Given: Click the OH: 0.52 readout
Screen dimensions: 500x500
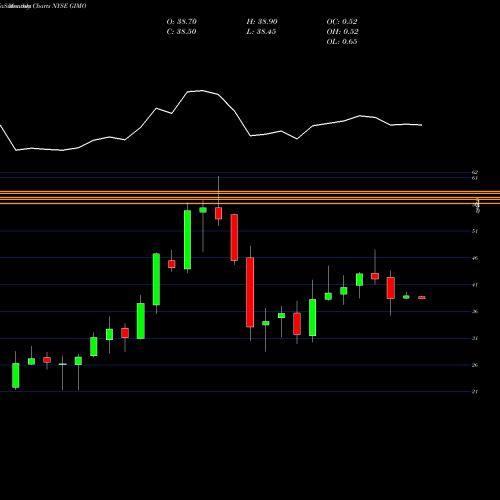Looking at the screenshot, I should click(342, 32).
